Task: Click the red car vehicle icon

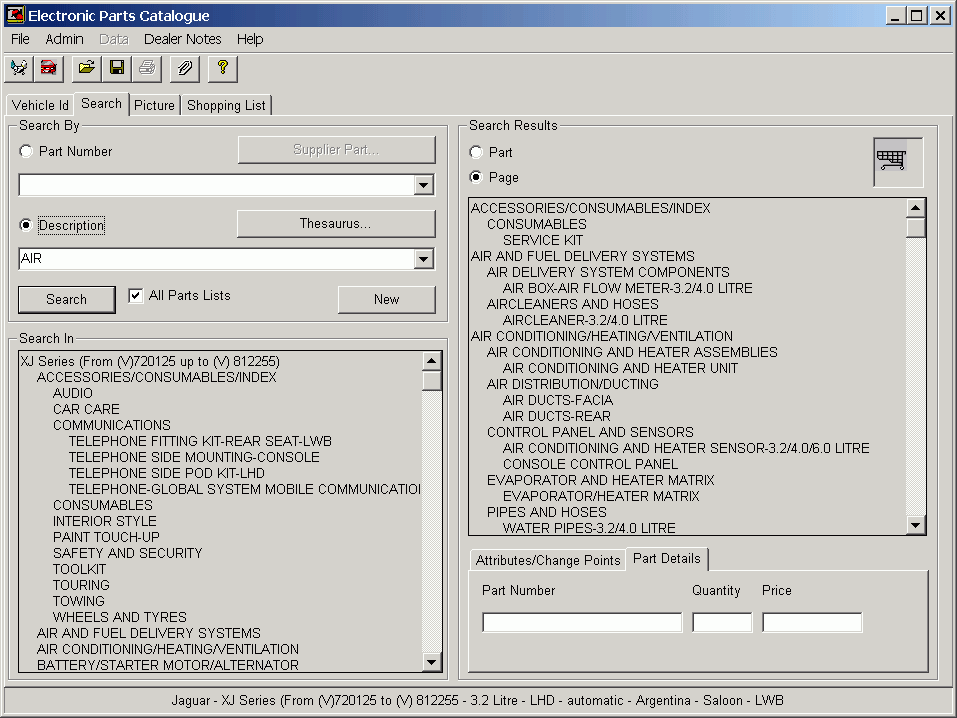Action: (x=48, y=68)
